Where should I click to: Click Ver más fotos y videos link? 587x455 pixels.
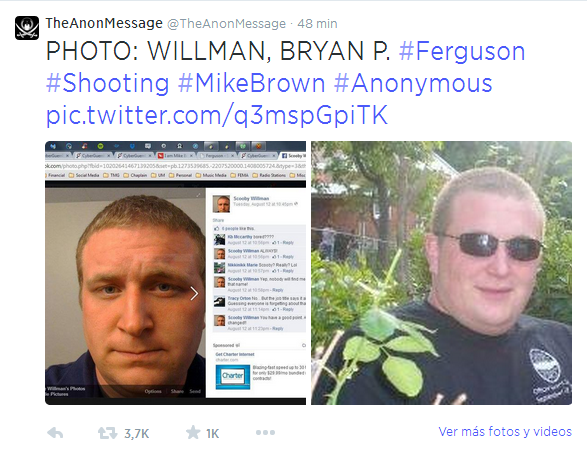(505, 432)
